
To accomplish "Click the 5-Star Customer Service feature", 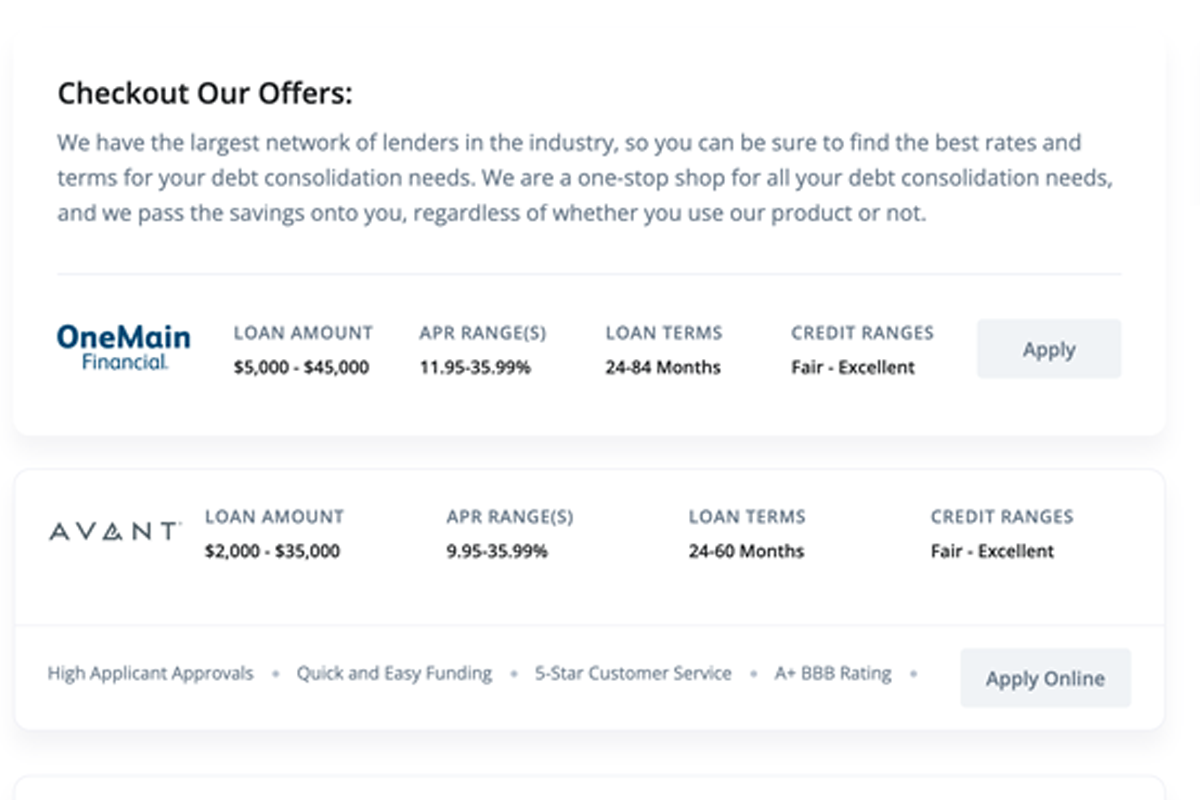I will pyautogui.click(x=633, y=673).
